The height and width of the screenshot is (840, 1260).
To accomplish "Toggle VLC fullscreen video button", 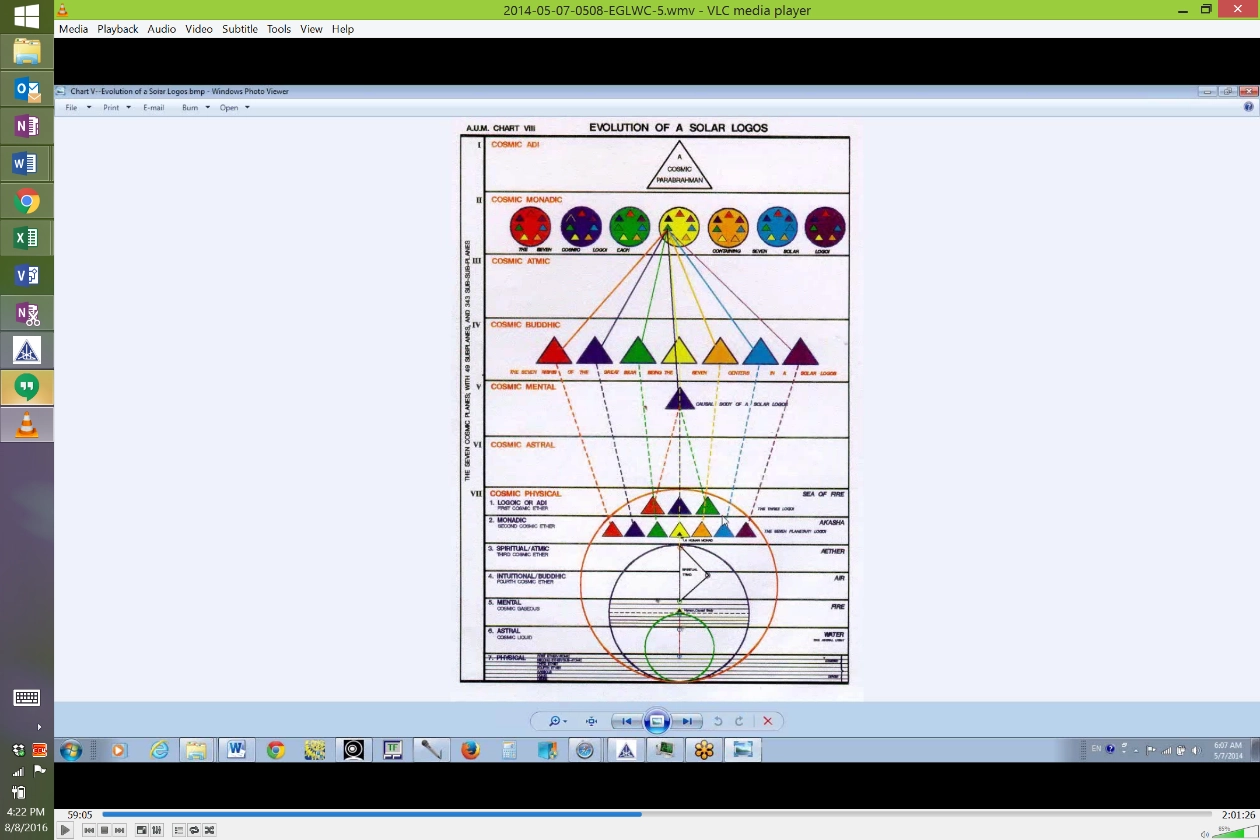I will (142, 830).
